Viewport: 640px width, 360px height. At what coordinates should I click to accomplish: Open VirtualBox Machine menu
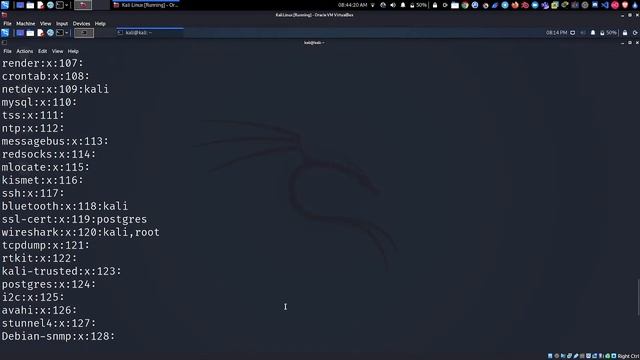point(25,24)
